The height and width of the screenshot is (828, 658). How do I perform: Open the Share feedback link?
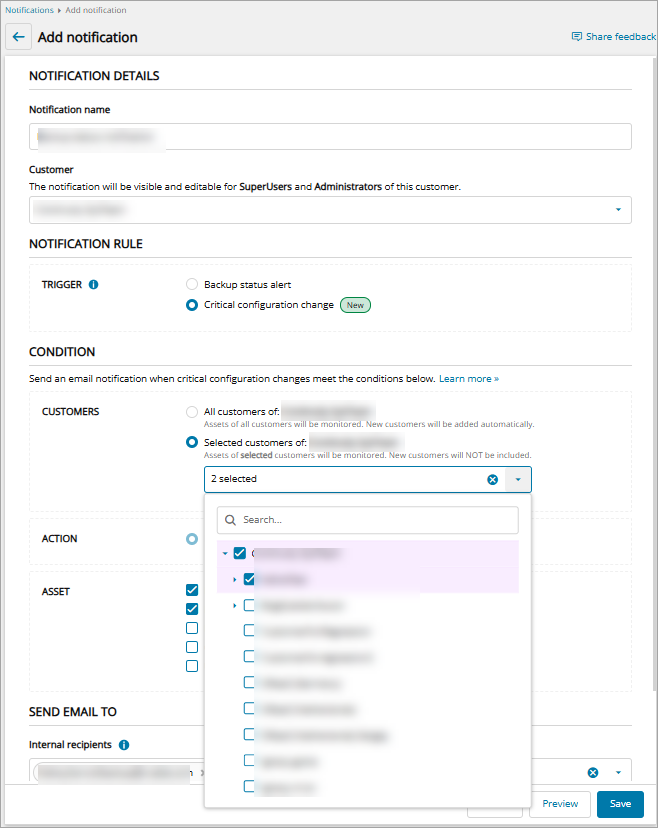pos(613,37)
